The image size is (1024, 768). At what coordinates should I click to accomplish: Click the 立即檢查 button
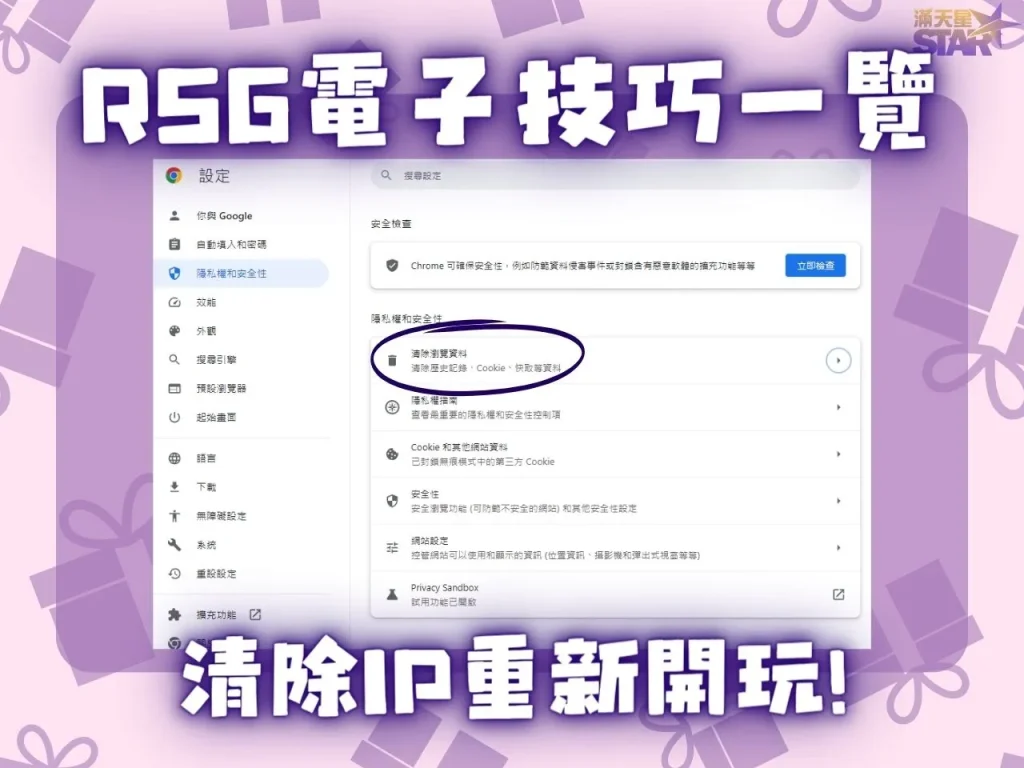point(815,266)
